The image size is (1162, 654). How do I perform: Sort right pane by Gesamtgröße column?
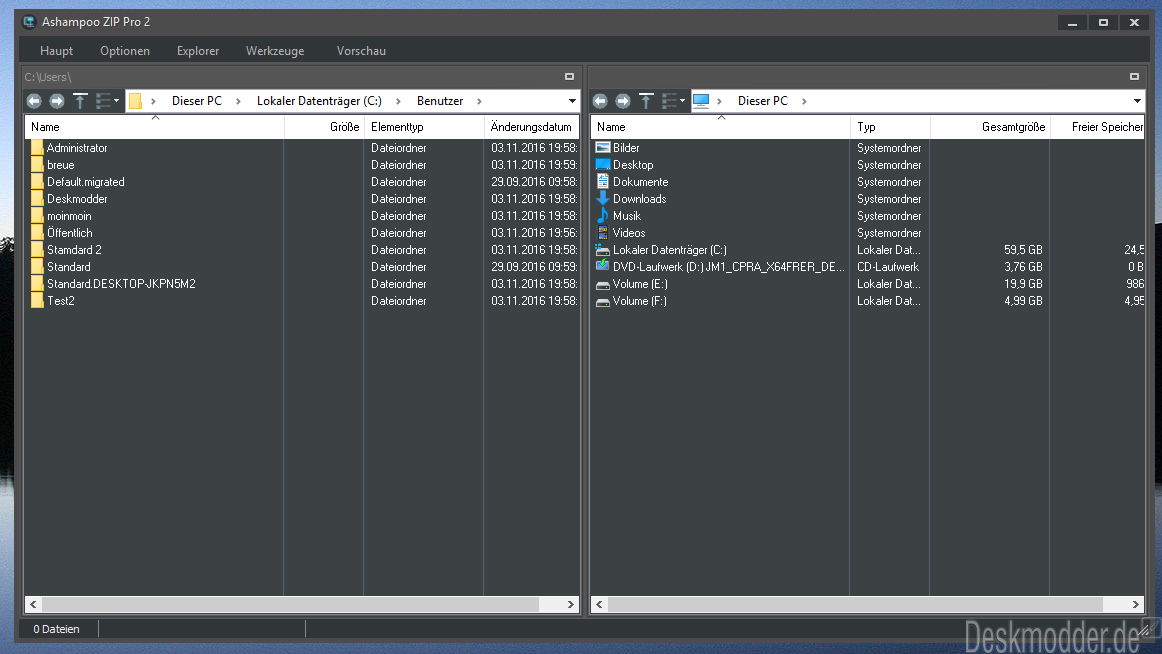click(x=990, y=127)
